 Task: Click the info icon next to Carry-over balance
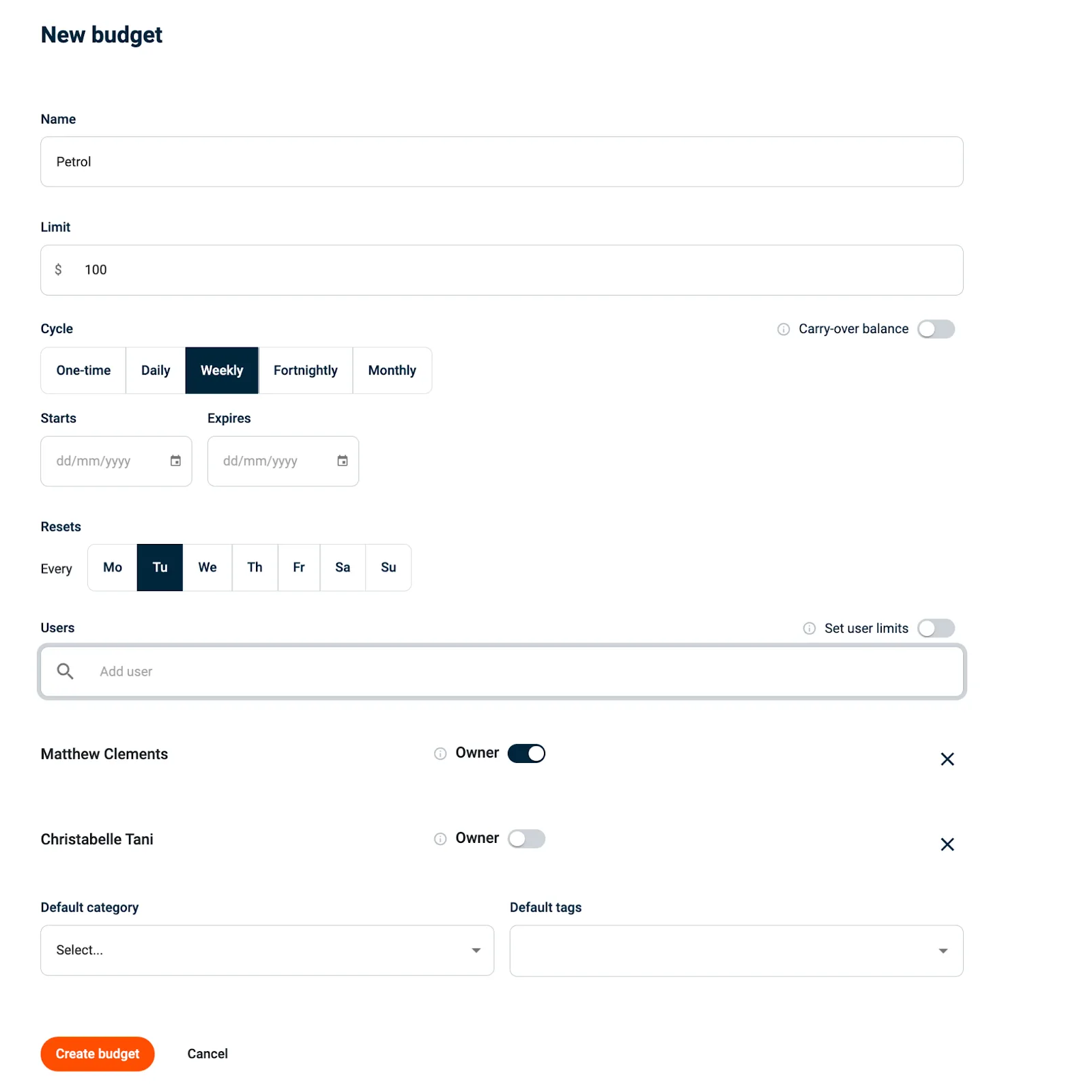782,329
